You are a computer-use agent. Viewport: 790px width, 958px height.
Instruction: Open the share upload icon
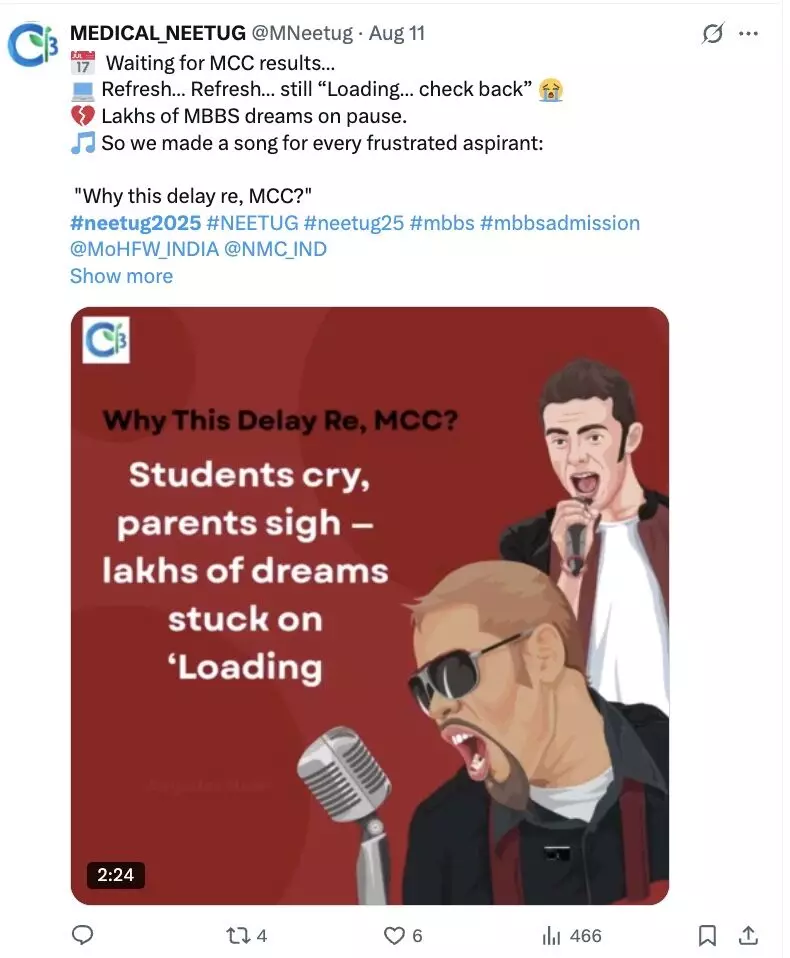coord(748,935)
